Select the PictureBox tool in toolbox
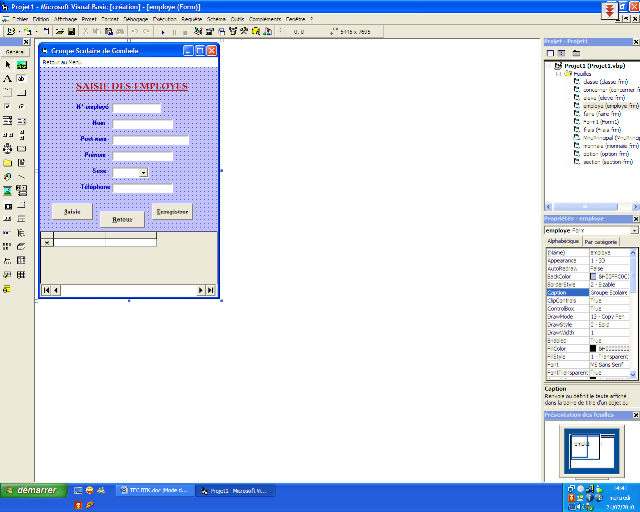640x512 pixels. 21,64
